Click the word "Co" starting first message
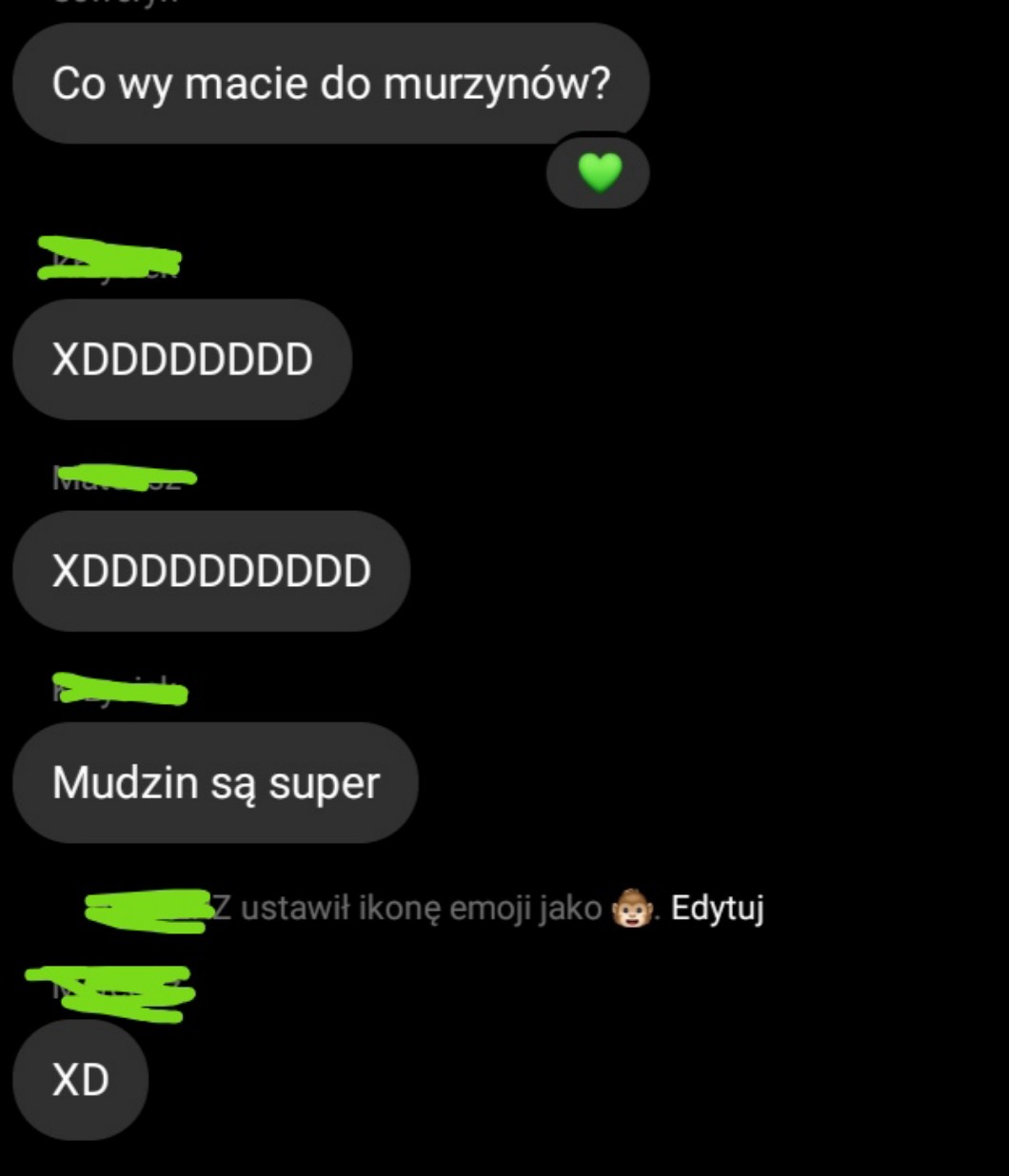Viewport: 1009px width, 1176px height. coord(78,84)
